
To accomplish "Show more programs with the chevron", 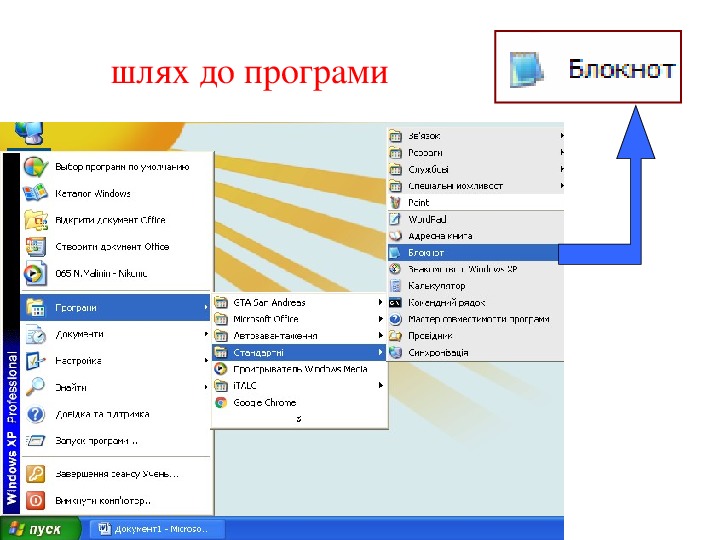I will click(298, 419).
